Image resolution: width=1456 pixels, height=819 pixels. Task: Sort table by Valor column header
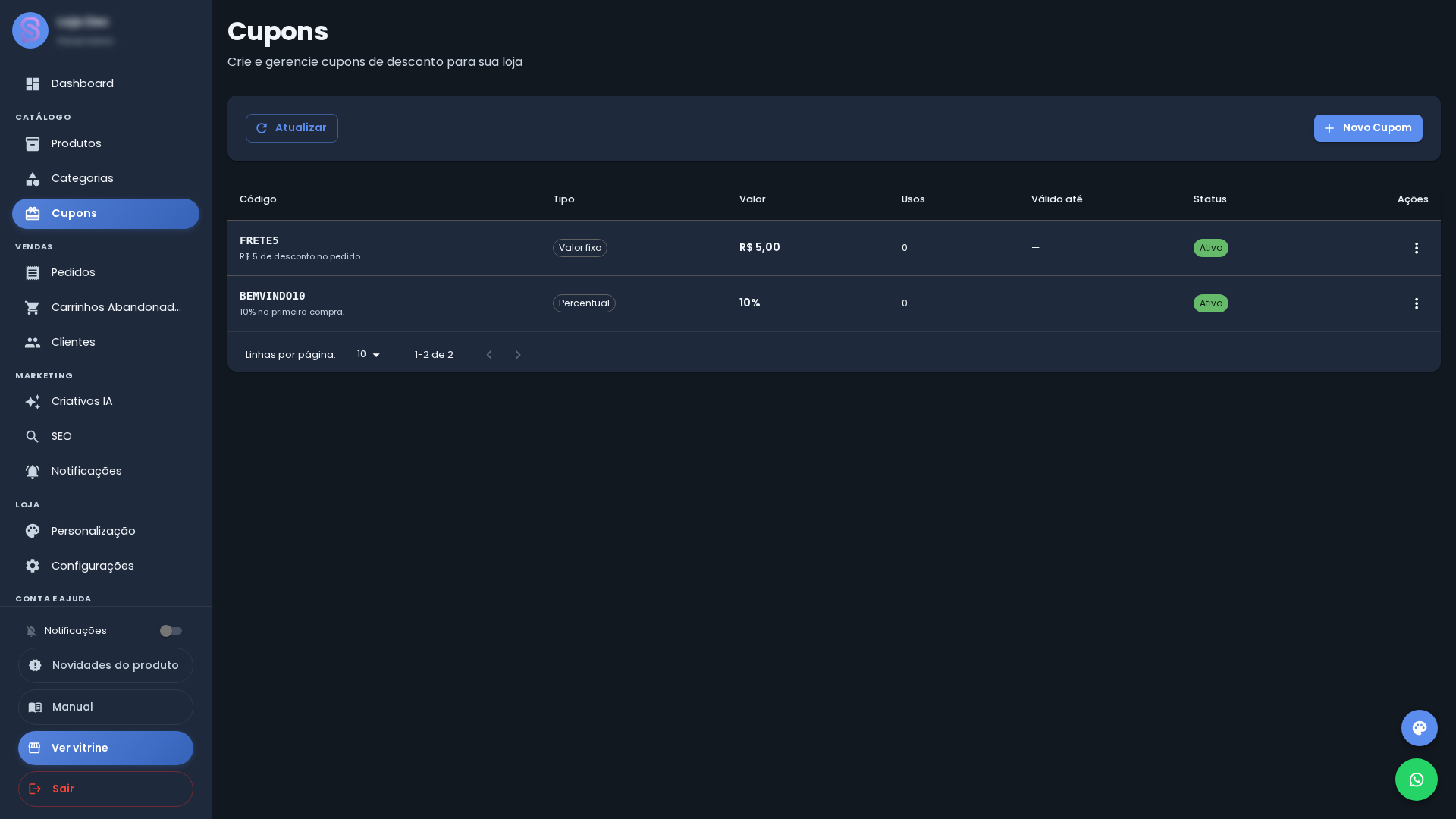(752, 199)
